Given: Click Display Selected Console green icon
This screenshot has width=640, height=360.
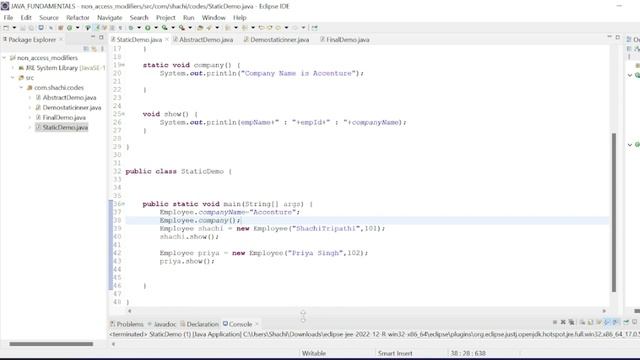Looking at the screenshot, I should 626,322.
